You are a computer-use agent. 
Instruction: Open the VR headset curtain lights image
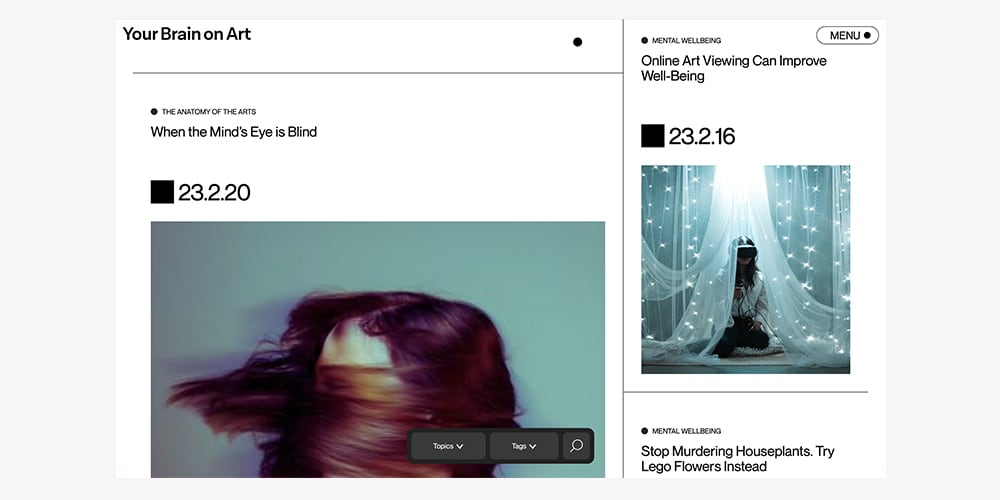(746, 269)
